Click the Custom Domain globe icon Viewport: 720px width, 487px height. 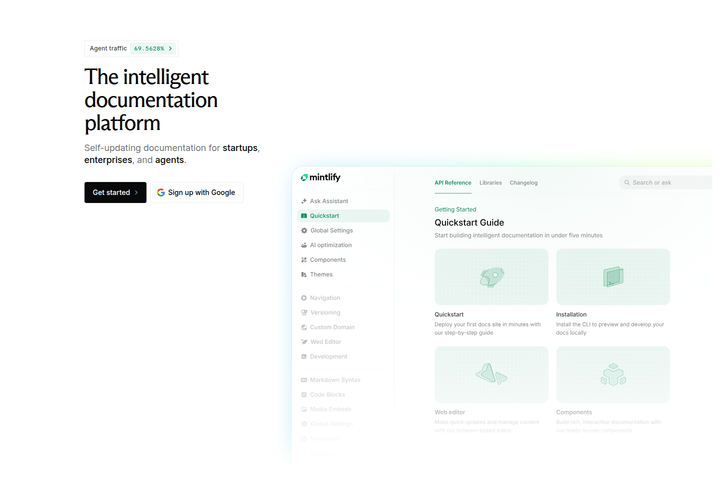pyautogui.click(x=304, y=327)
